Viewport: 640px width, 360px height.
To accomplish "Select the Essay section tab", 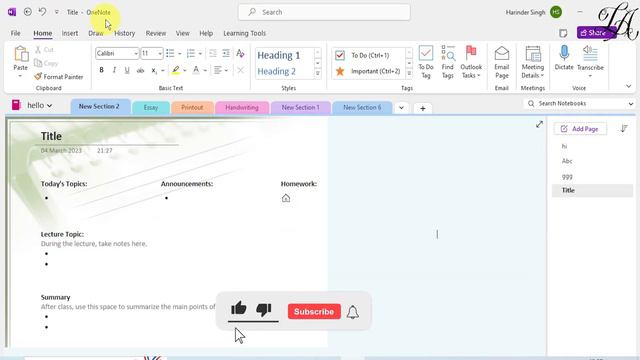I will (x=151, y=107).
